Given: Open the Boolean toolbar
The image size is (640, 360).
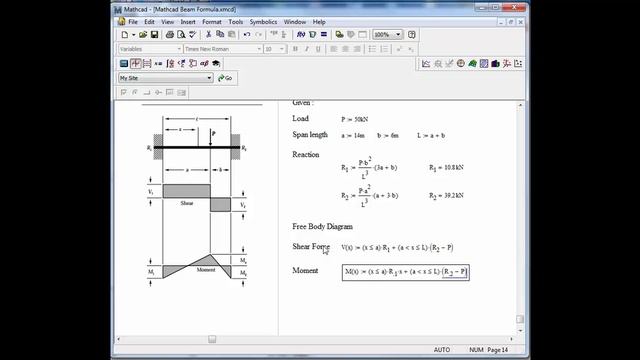Looking at the screenshot, I should tap(182, 64).
